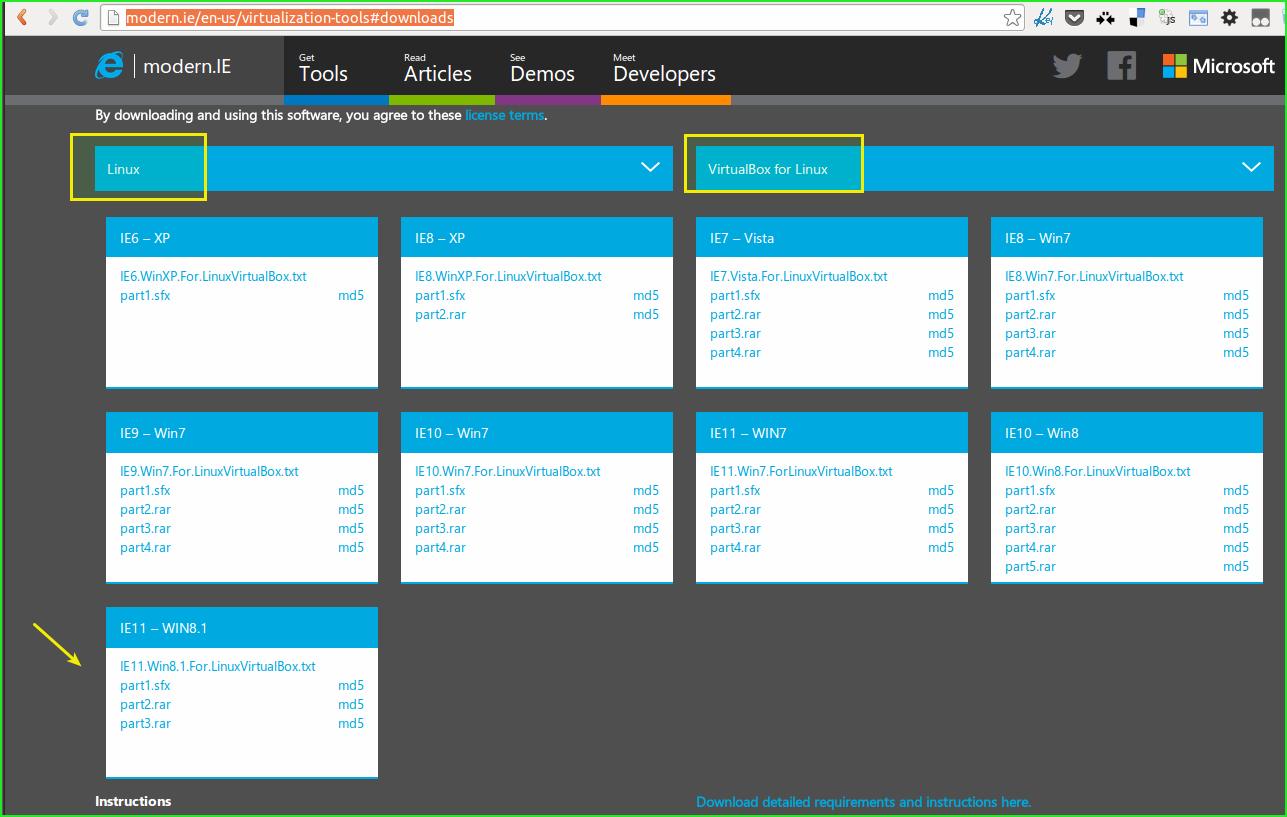Download part4.rar under IE7 – Vista
The height and width of the screenshot is (817, 1287).
click(x=735, y=352)
